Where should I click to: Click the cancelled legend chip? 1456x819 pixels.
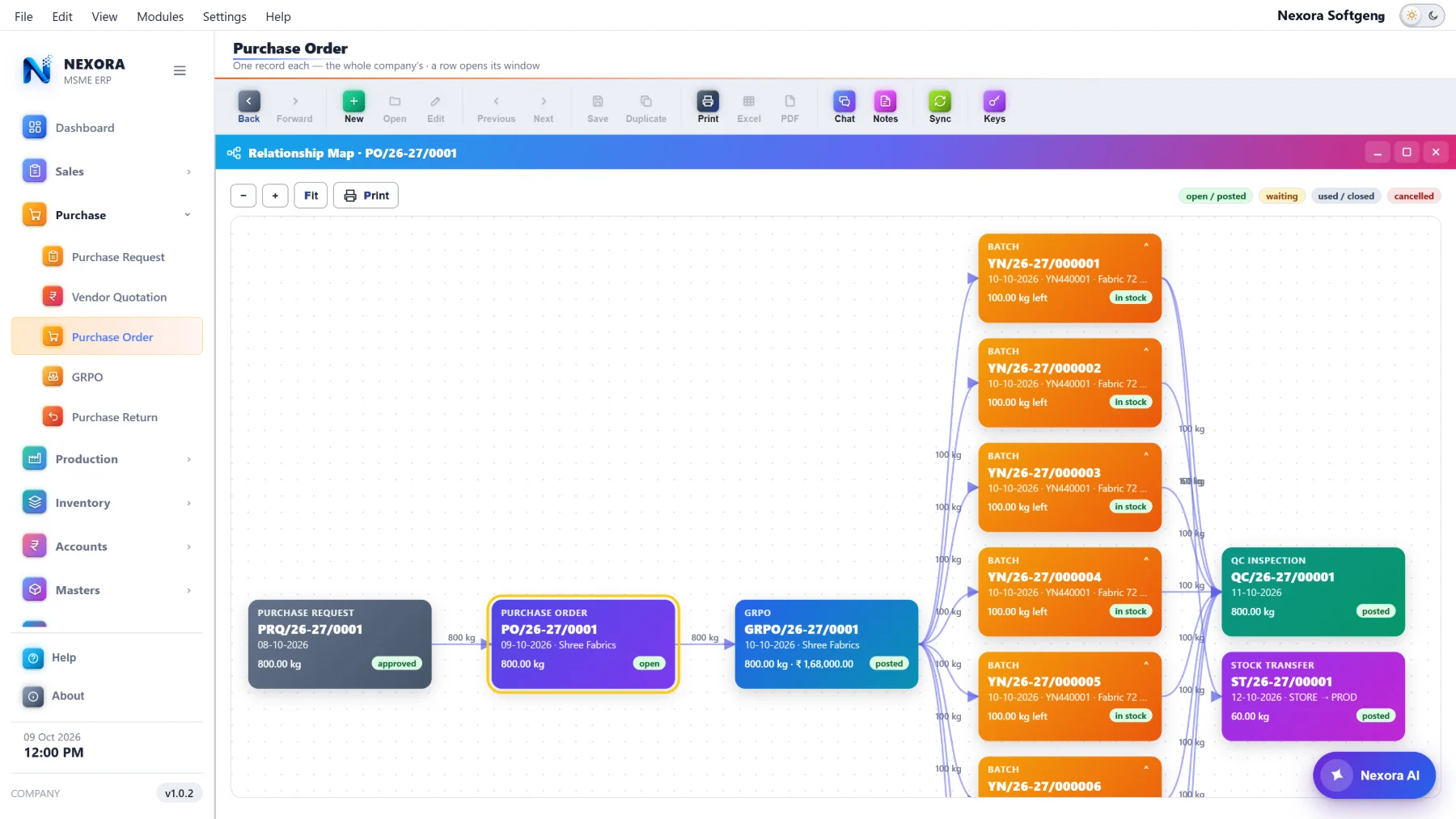(1413, 196)
